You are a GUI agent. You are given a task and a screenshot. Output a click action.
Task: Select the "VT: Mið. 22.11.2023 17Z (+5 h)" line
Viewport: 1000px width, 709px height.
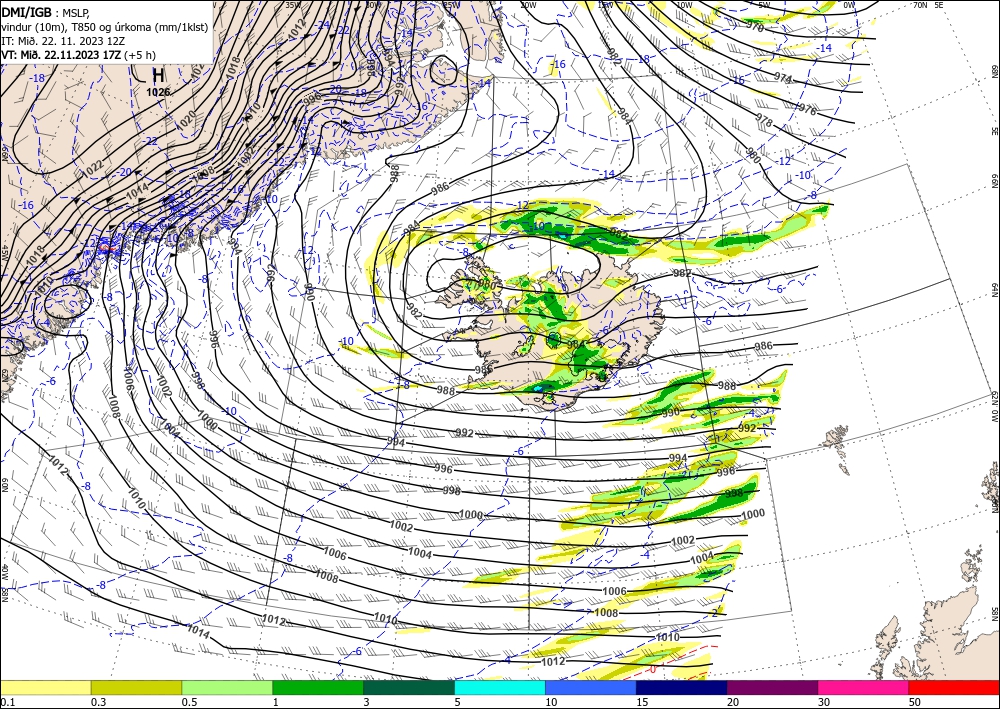[78, 55]
